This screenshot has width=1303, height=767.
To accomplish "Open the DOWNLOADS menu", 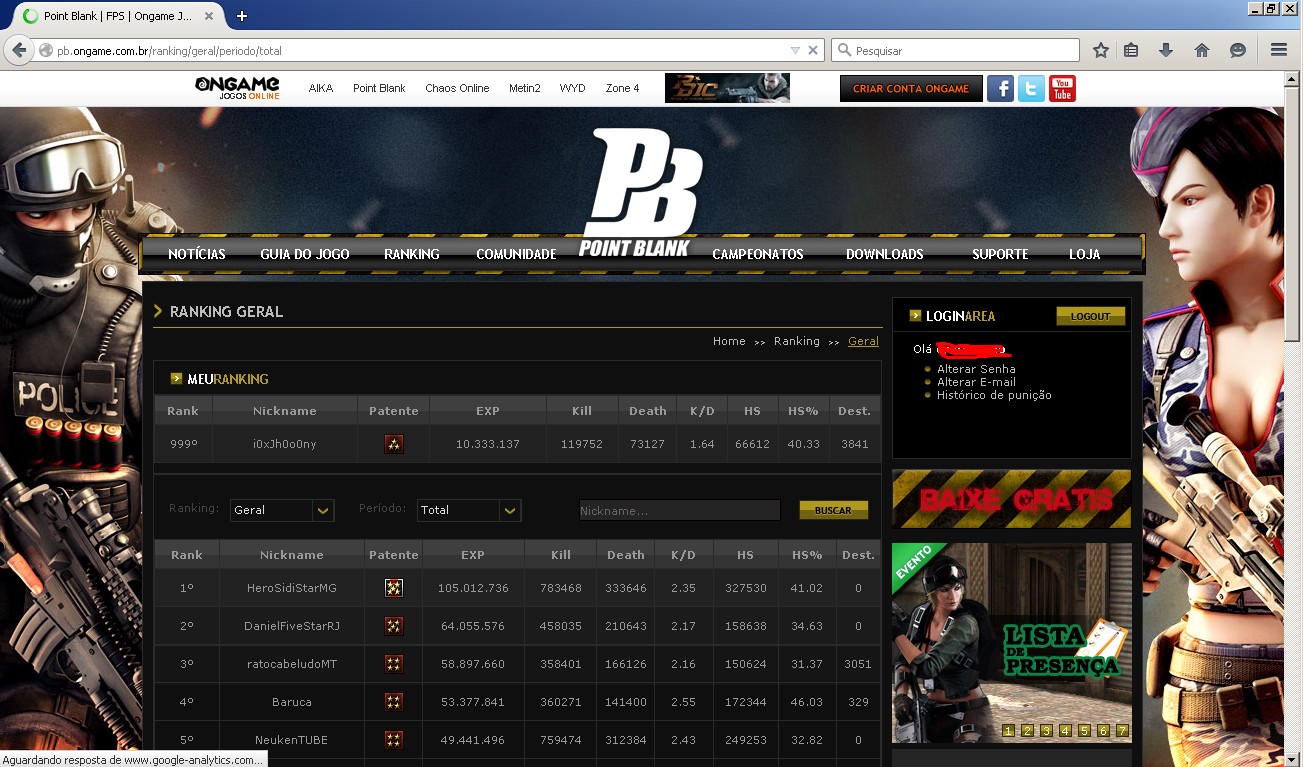I will 885,254.
